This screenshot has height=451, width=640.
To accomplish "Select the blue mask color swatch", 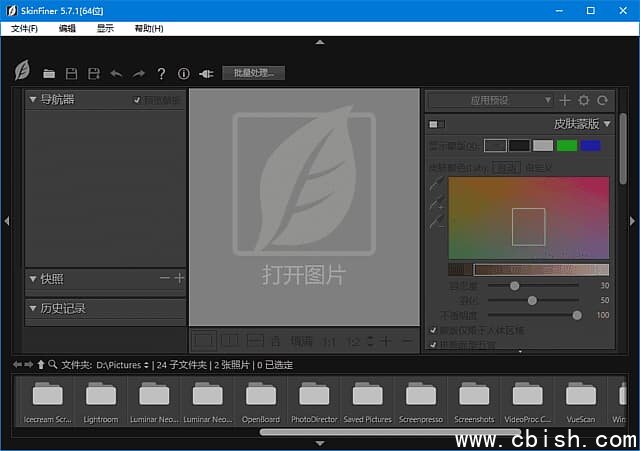I will coord(590,145).
